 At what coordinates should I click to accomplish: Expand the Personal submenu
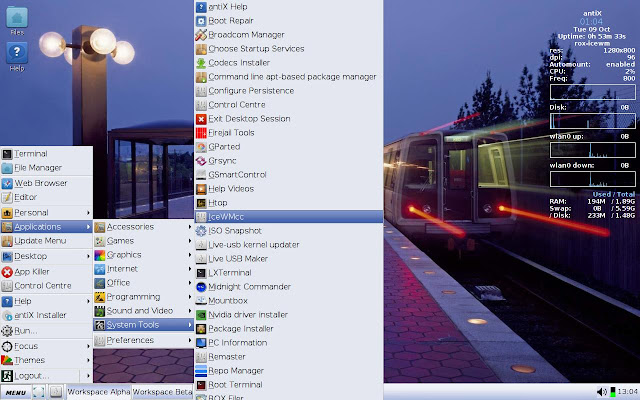(x=47, y=213)
